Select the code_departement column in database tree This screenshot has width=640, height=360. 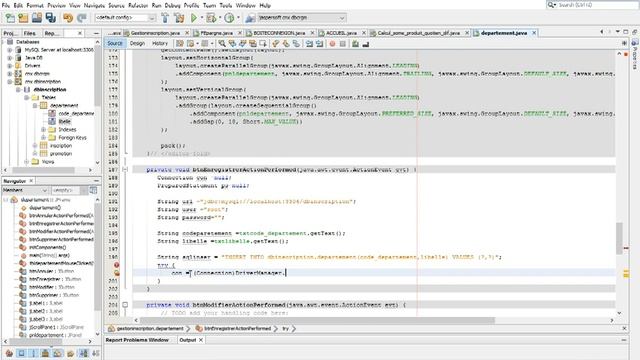(x=76, y=113)
